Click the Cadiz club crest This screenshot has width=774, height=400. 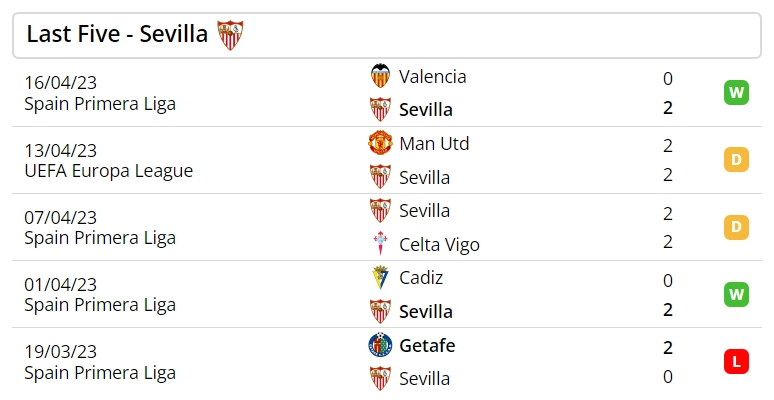click(x=380, y=277)
